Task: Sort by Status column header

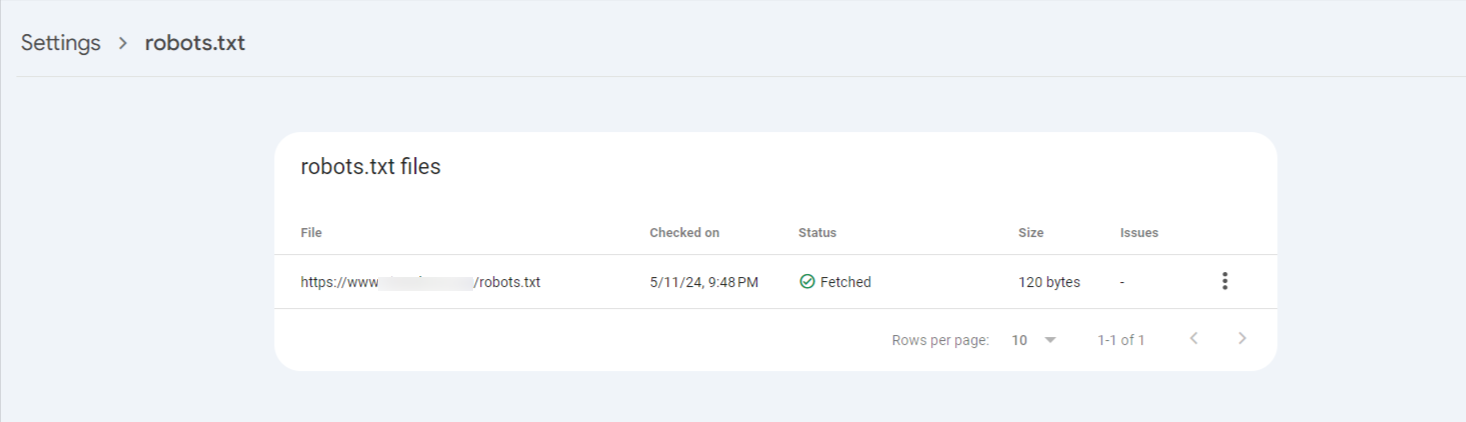Action: click(817, 232)
